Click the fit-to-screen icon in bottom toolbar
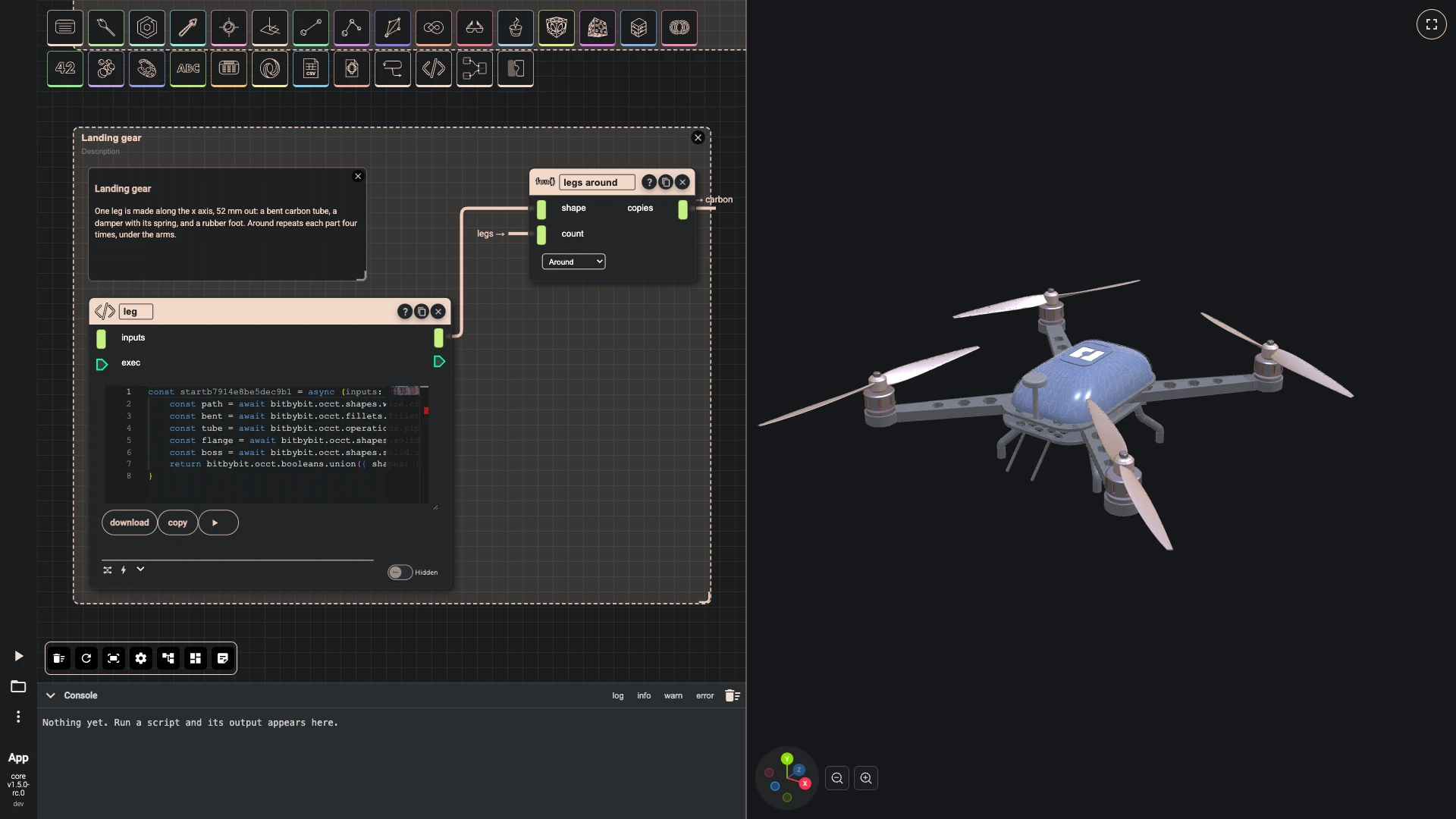This screenshot has width=1456, height=819. [114, 658]
